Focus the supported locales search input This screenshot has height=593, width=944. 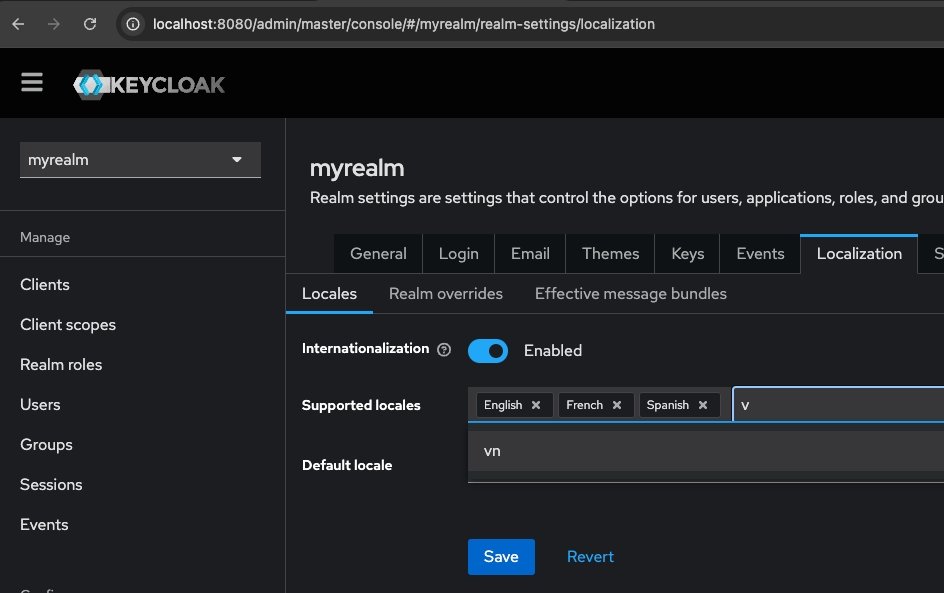tap(840, 405)
